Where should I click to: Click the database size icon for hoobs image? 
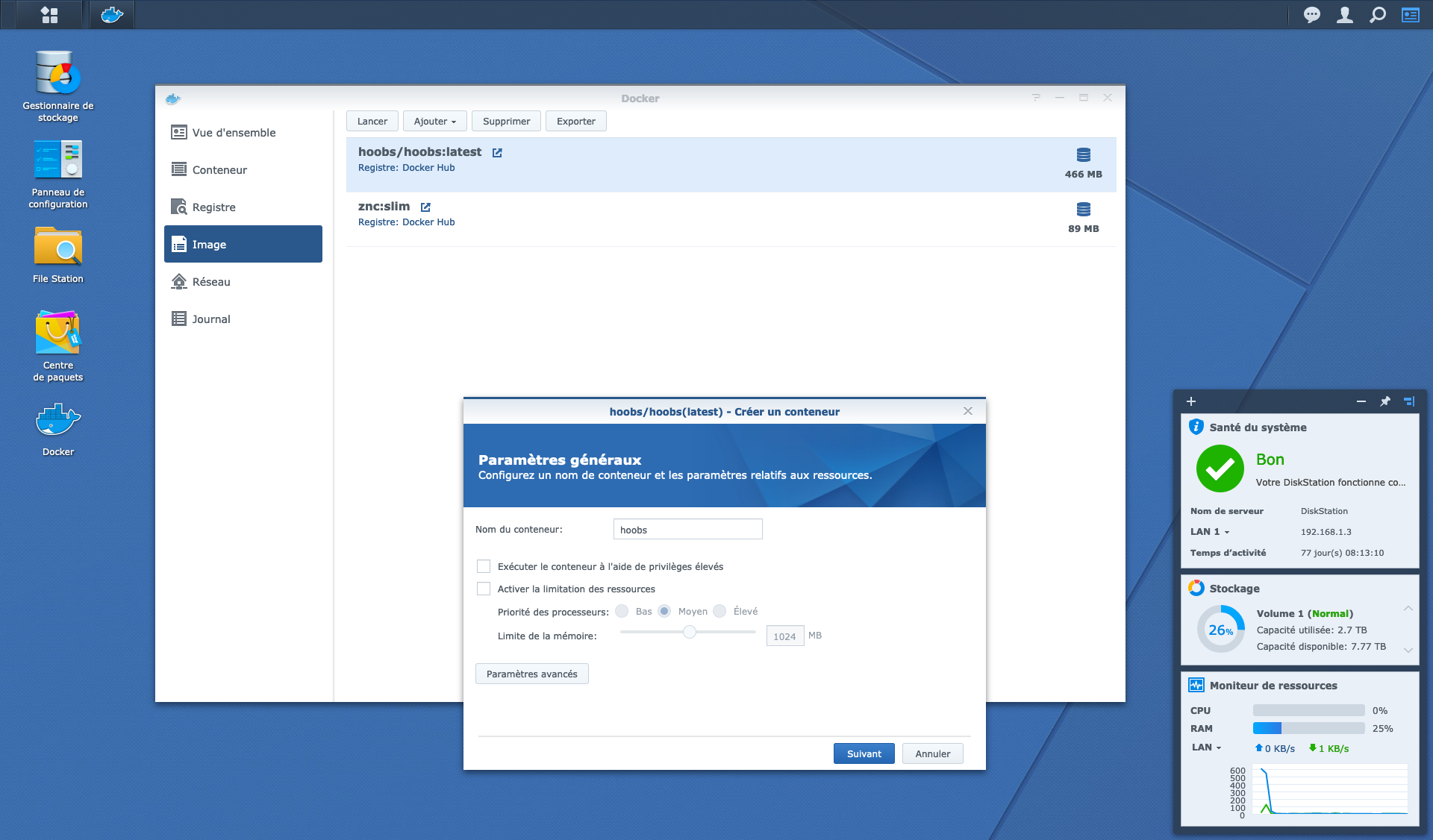click(1084, 154)
